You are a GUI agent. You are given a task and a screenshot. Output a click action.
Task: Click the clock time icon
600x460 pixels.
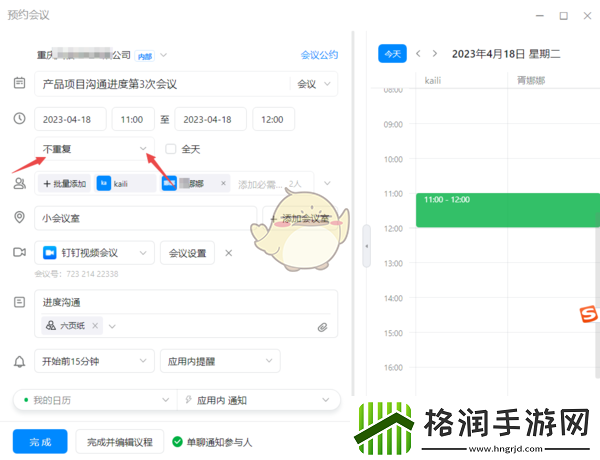coord(20,118)
